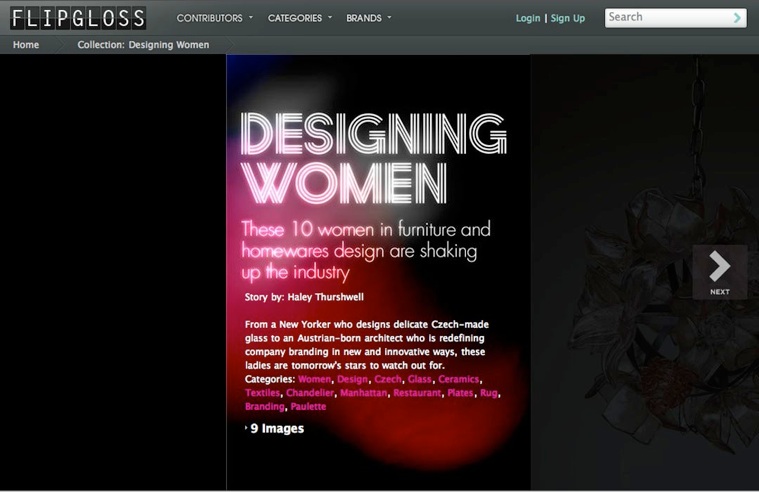Submit search with the arrow icon

pyautogui.click(x=737, y=18)
